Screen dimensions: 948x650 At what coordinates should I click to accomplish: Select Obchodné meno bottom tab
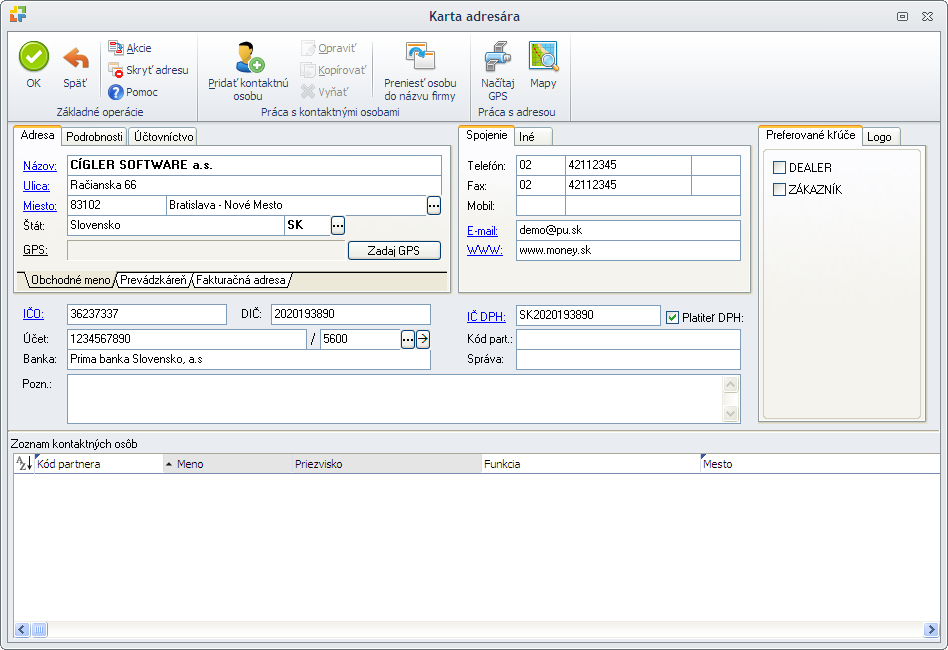coord(70,280)
